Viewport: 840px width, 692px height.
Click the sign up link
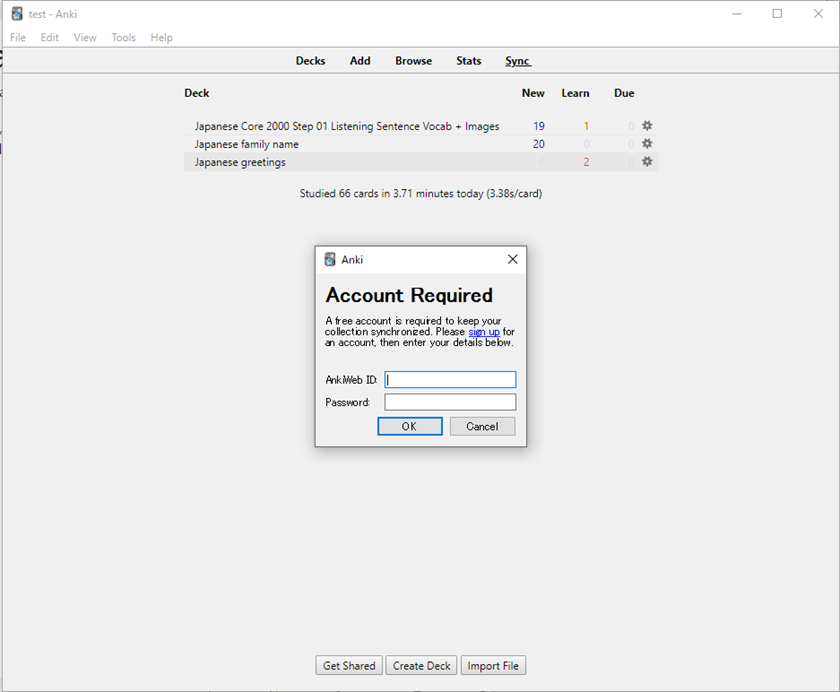tap(484, 332)
